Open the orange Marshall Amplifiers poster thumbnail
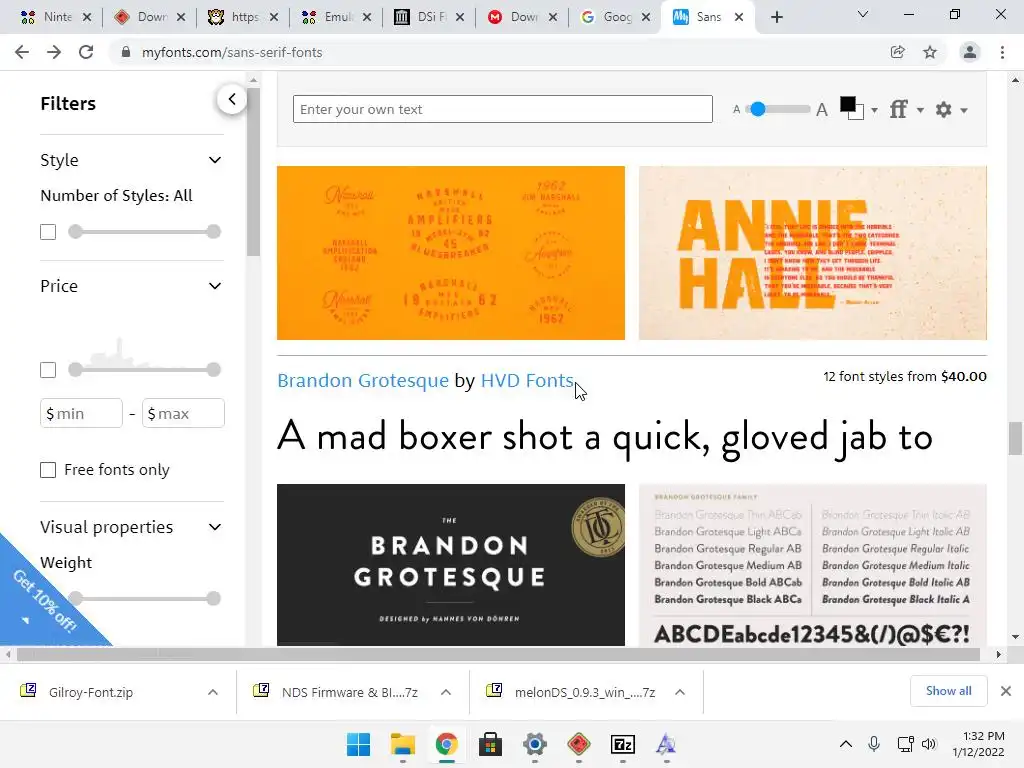This screenshot has width=1024, height=768. (x=451, y=253)
